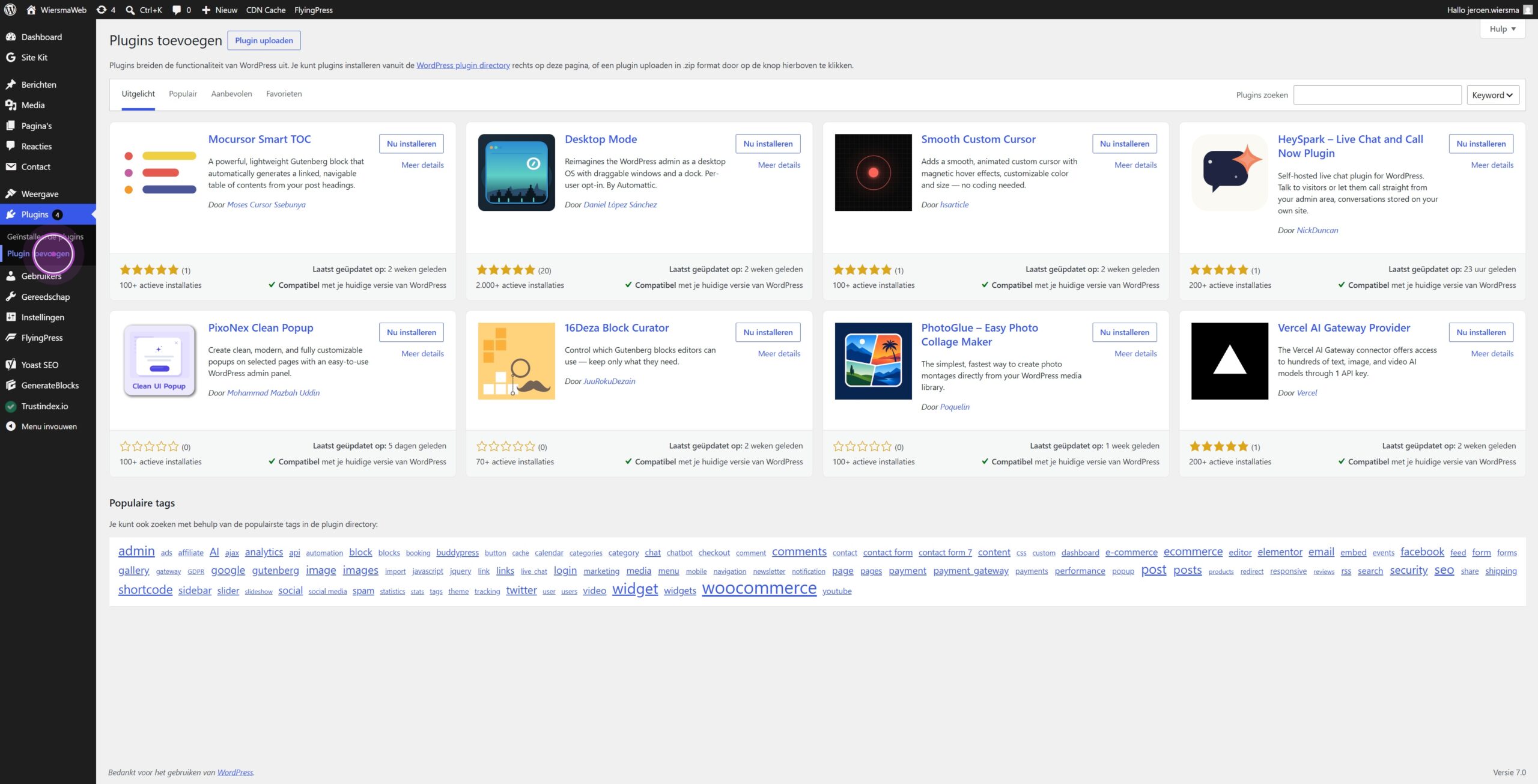Click the woocommerce tag
Image resolution: width=1538 pixels, height=784 pixels.
point(759,588)
